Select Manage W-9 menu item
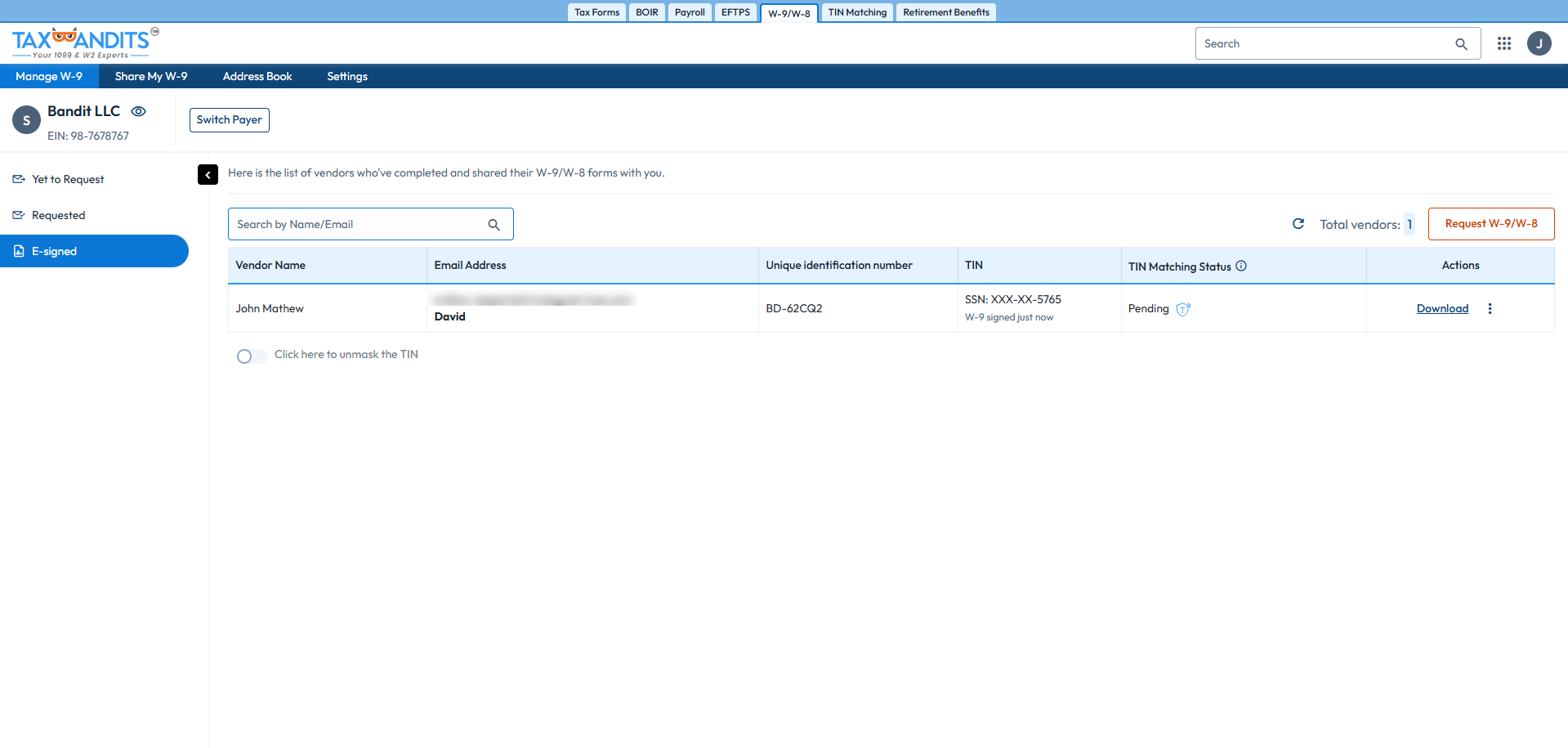The height and width of the screenshot is (748, 1568). [49, 76]
